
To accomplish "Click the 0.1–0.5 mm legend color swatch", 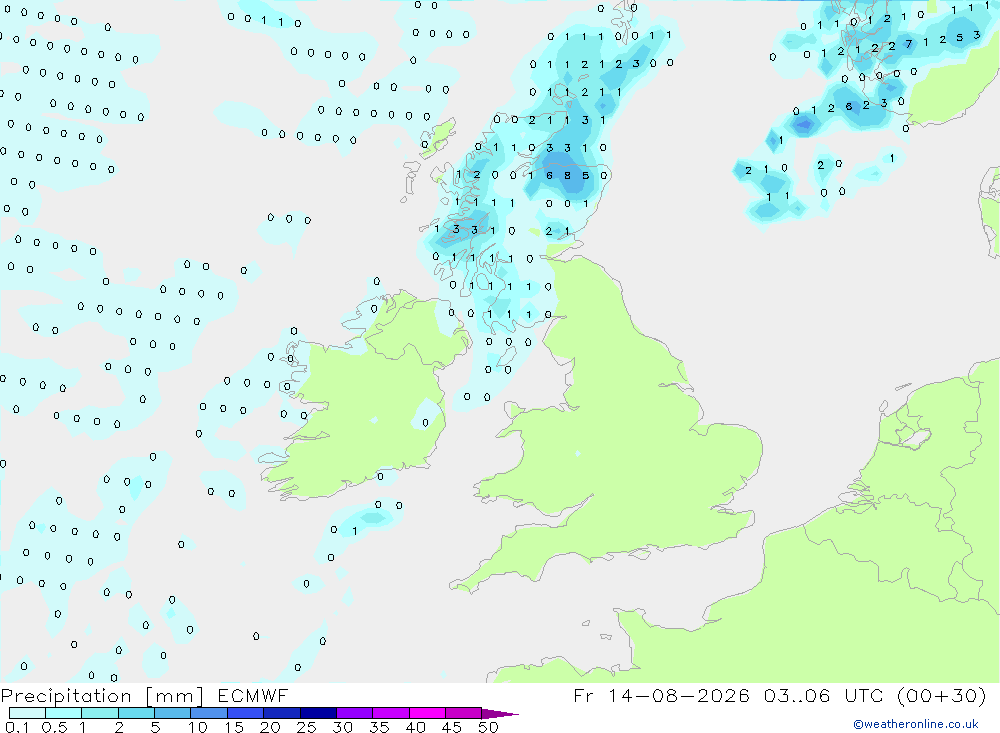I will pyautogui.click(x=27, y=713).
